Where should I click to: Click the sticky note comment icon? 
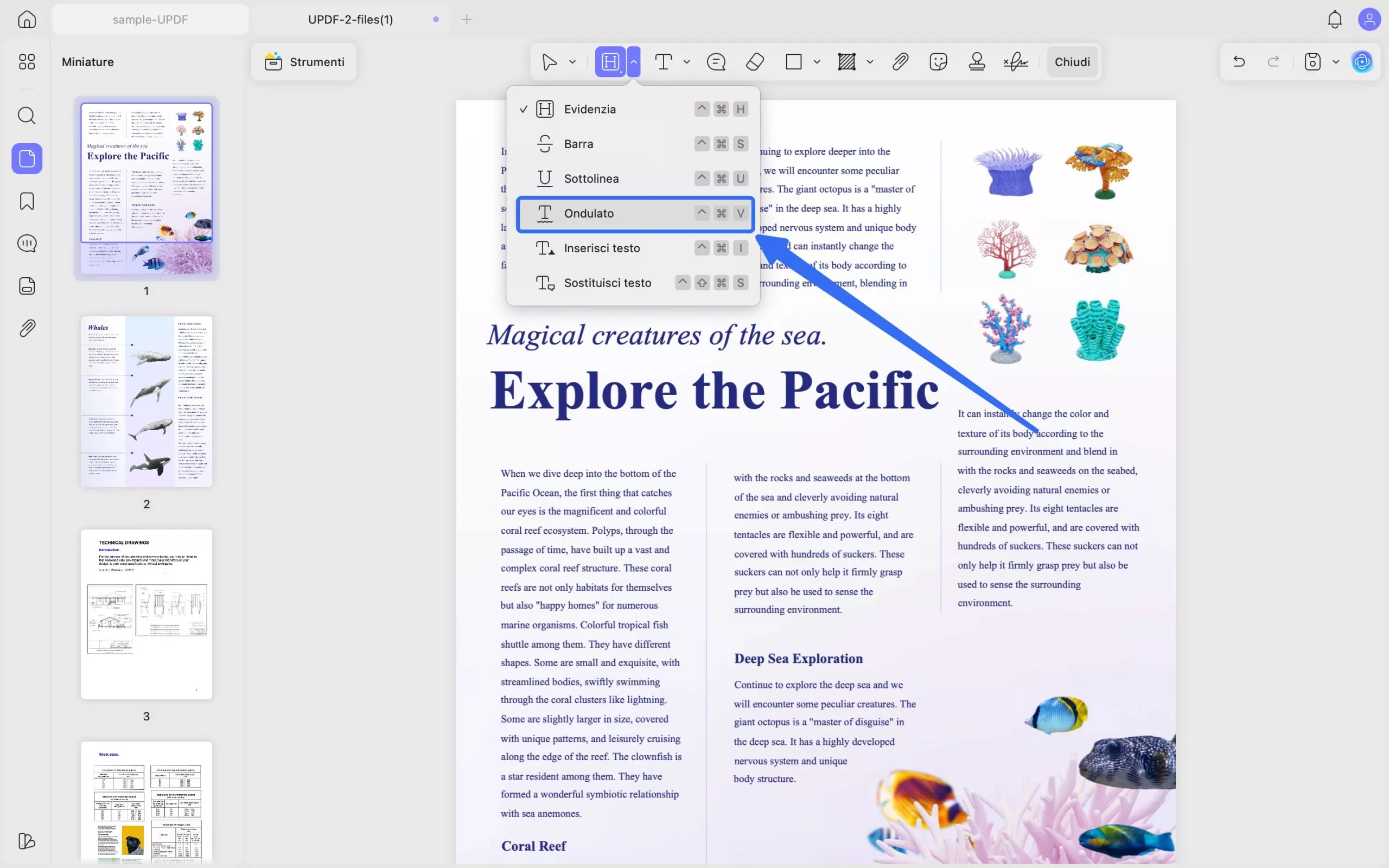tap(716, 61)
